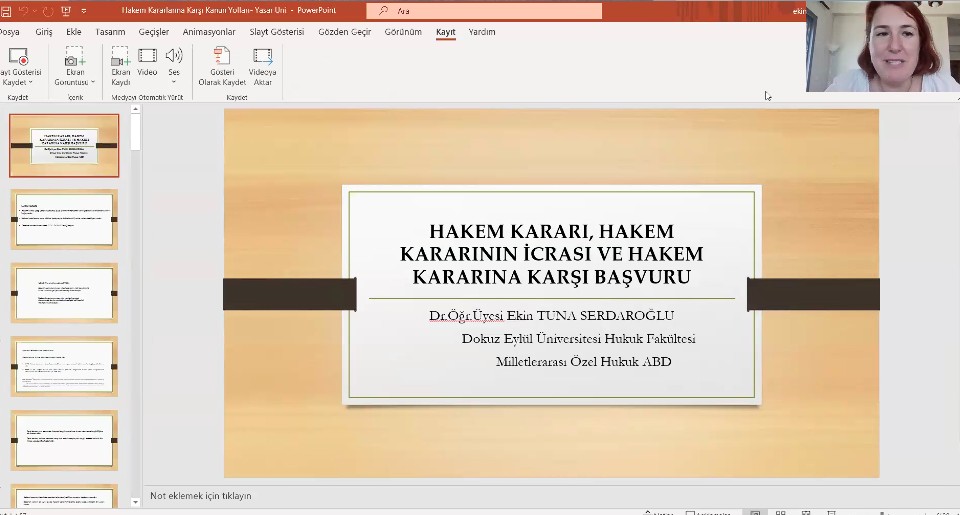This screenshot has width=960, height=515.
Task: Click the Ara search box
Action: pyautogui.click(x=484, y=10)
